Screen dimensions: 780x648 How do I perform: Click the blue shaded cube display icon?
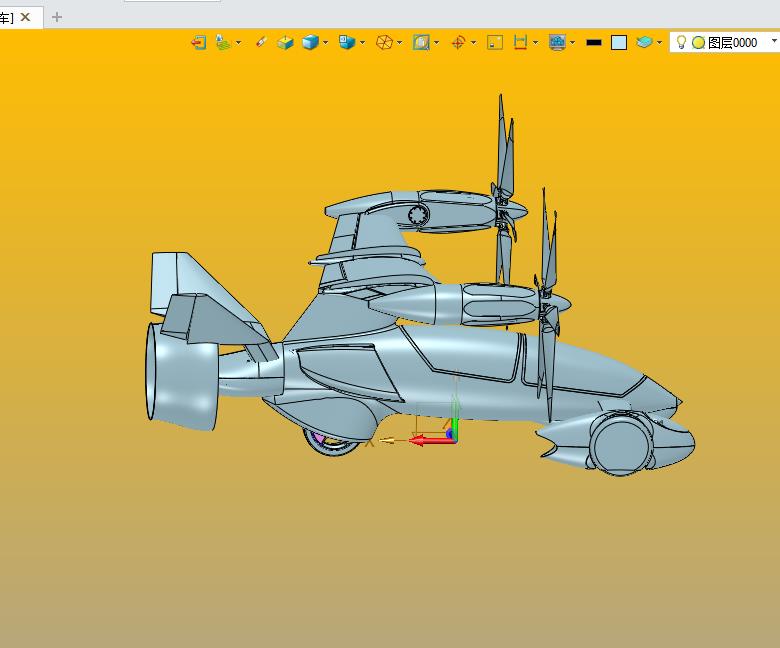coord(311,42)
